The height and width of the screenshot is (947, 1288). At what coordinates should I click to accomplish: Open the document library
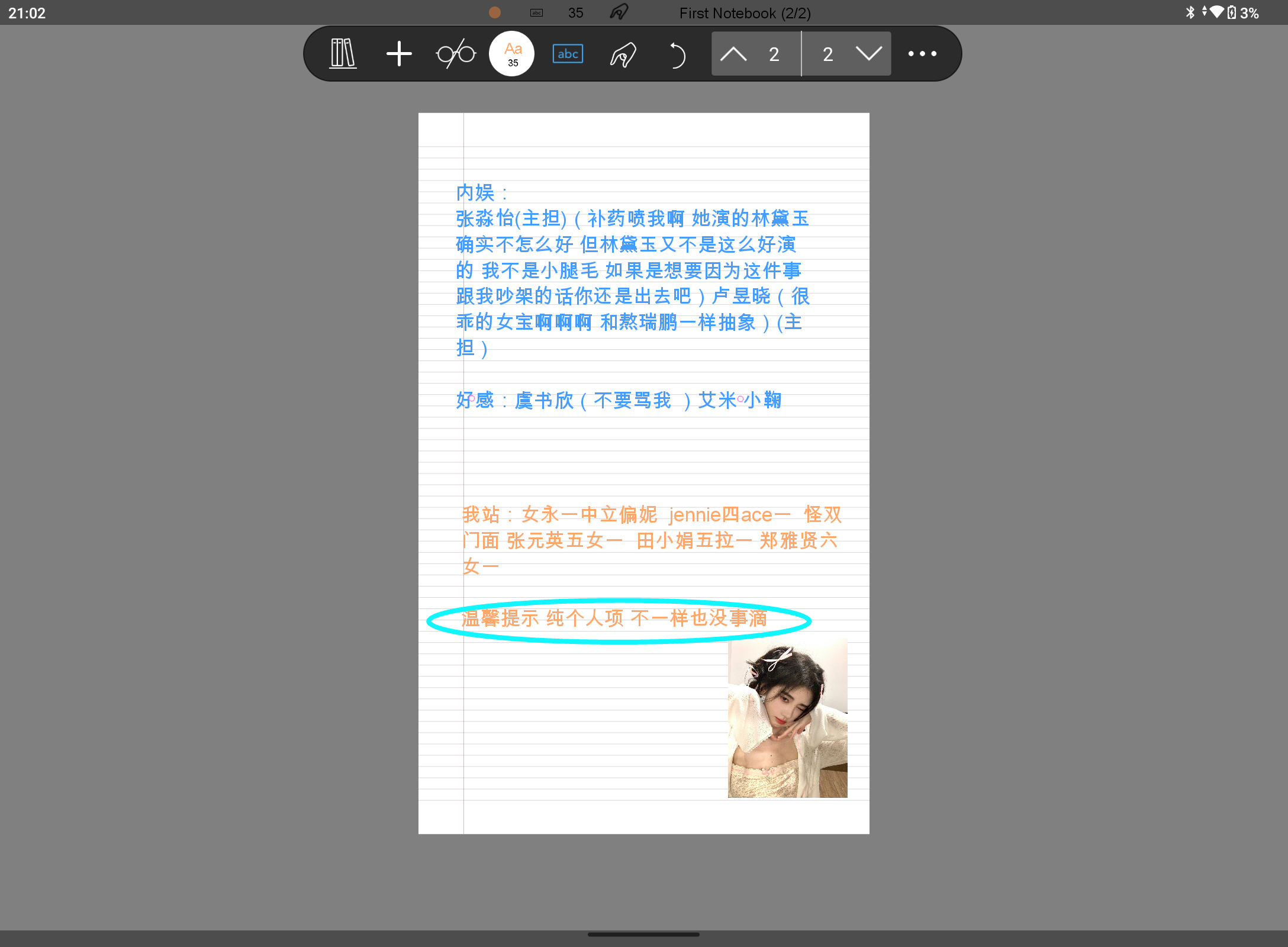point(343,54)
